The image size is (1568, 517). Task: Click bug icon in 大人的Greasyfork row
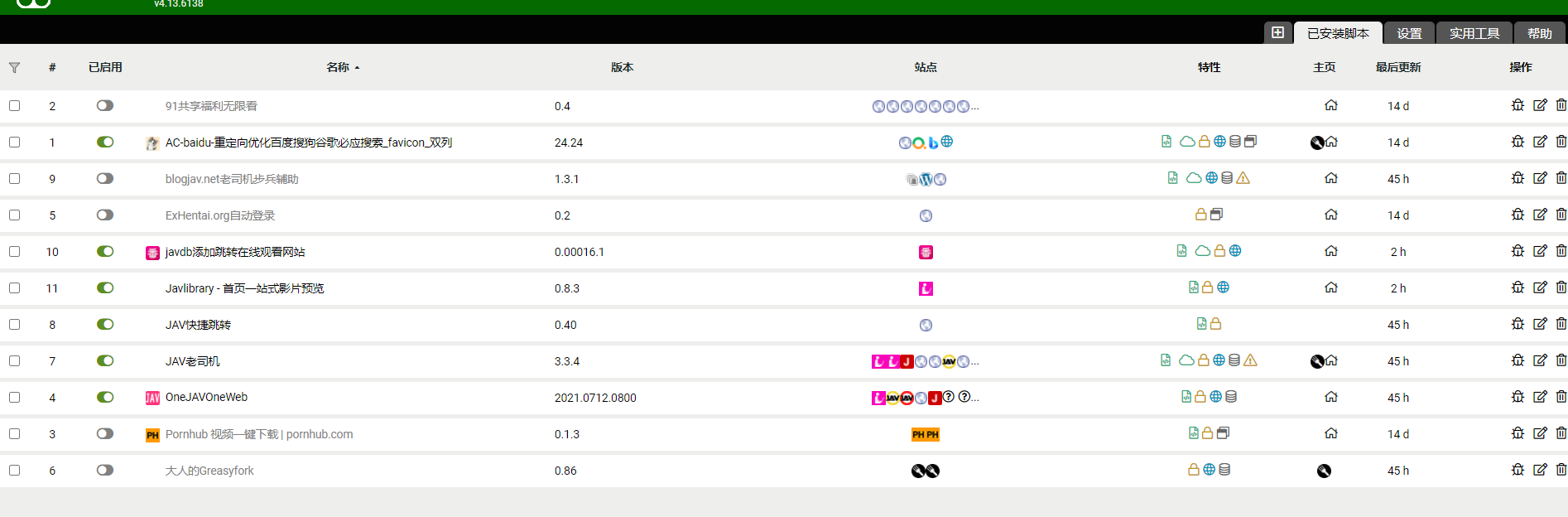click(1517, 470)
